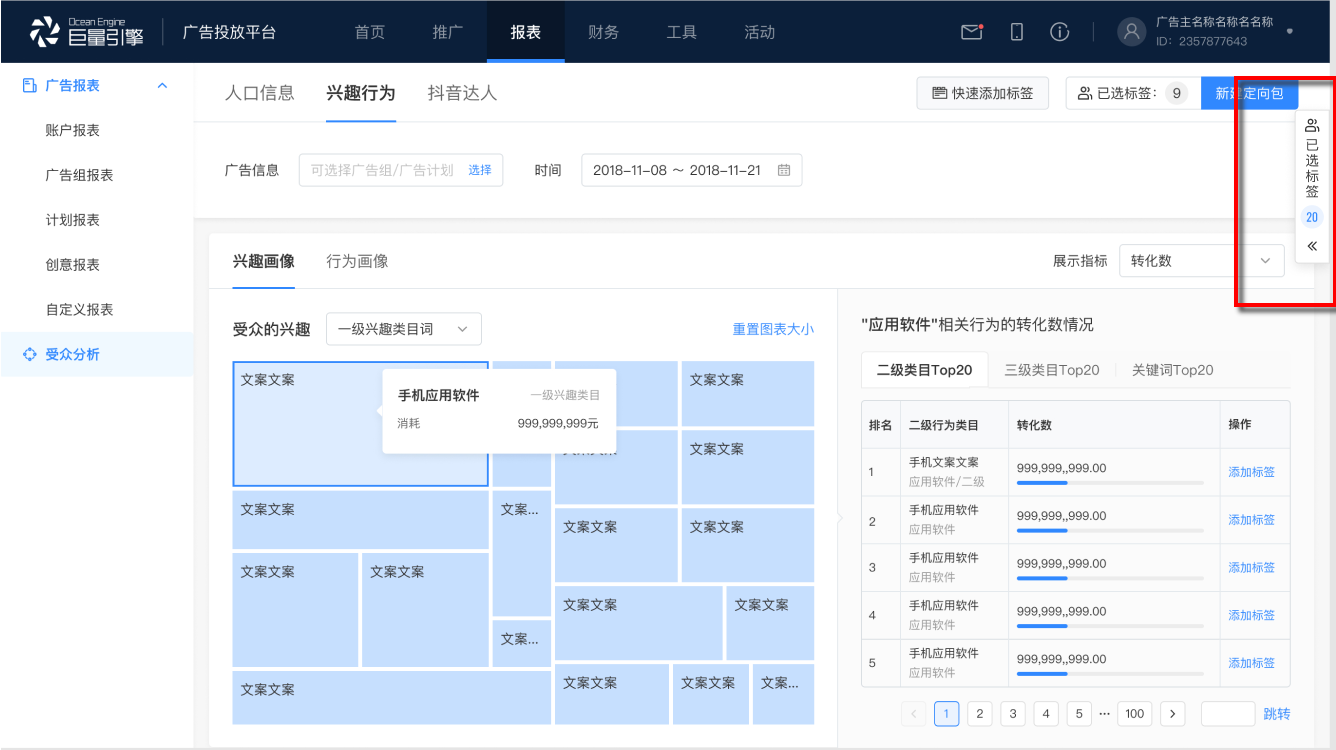The height and width of the screenshot is (750, 1336).
Task: Select page 4 in pagination
Action: coord(1046,714)
